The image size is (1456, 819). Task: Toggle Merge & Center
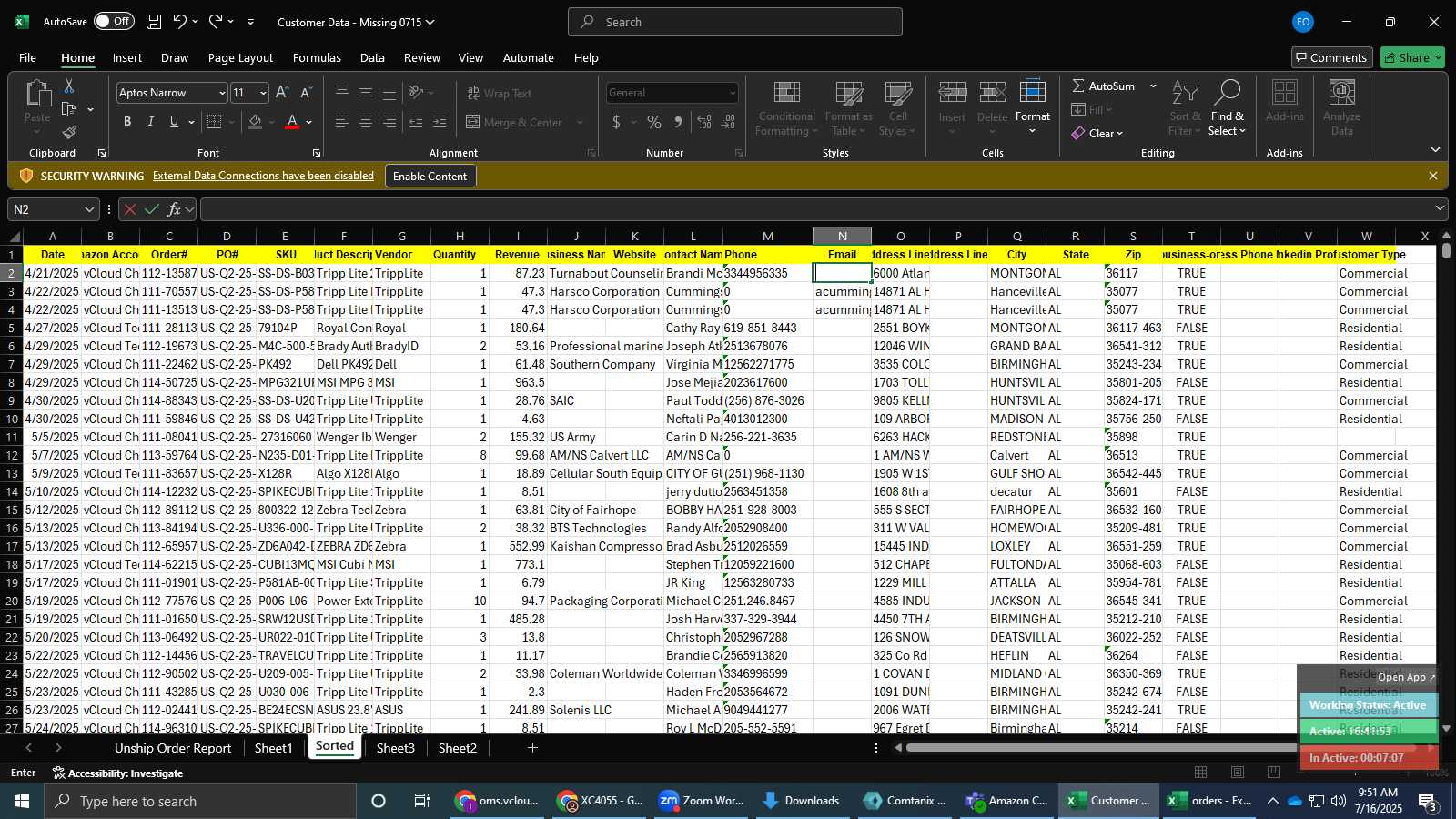click(515, 122)
